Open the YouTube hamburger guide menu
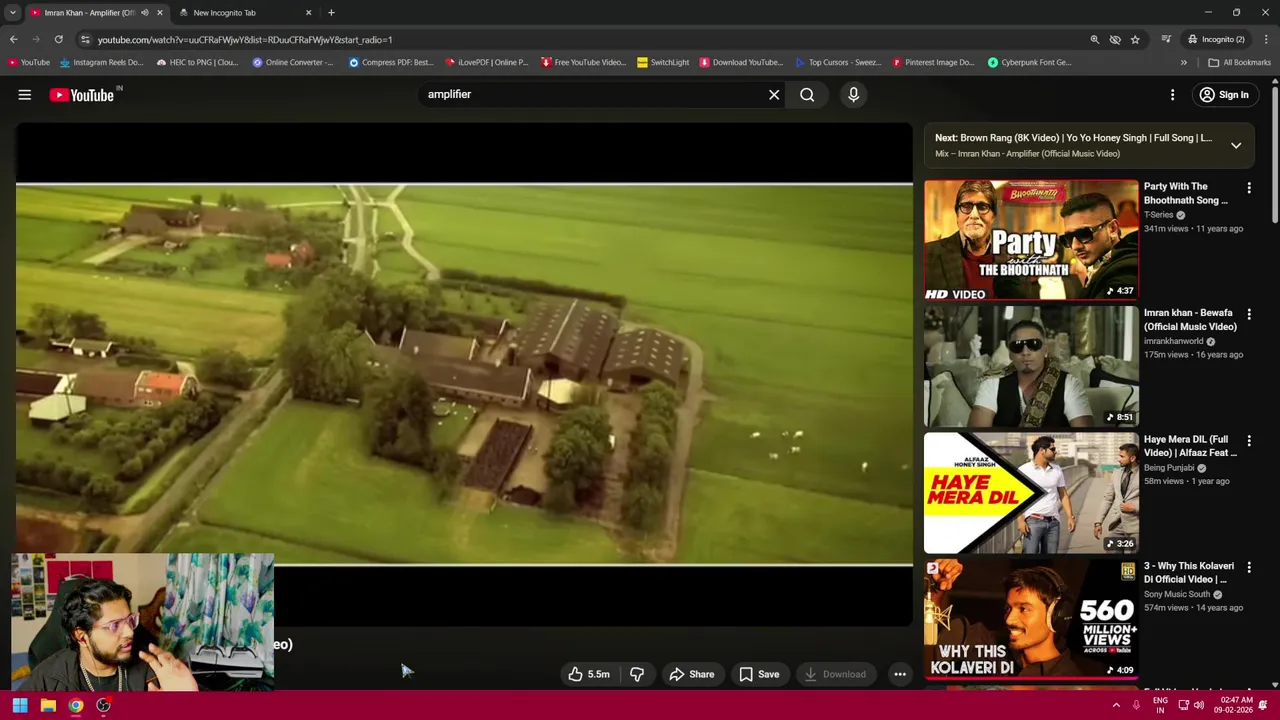Viewport: 1280px width, 720px height. coord(25,95)
